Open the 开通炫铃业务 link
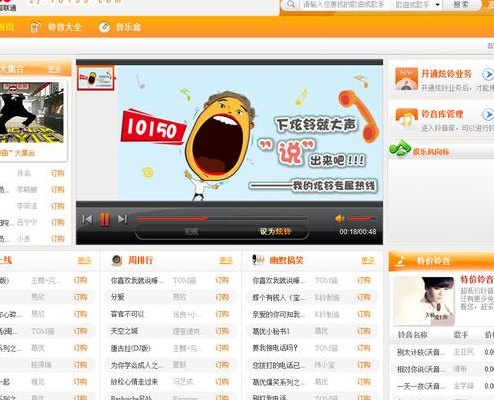Screen dimensions: 494x400 click(x=446, y=74)
